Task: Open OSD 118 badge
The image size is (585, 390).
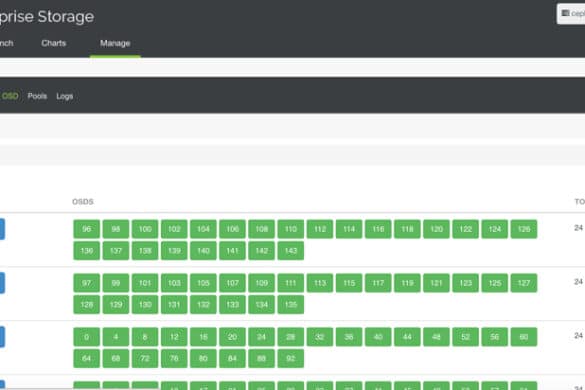Action: click(x=407, y=229)
